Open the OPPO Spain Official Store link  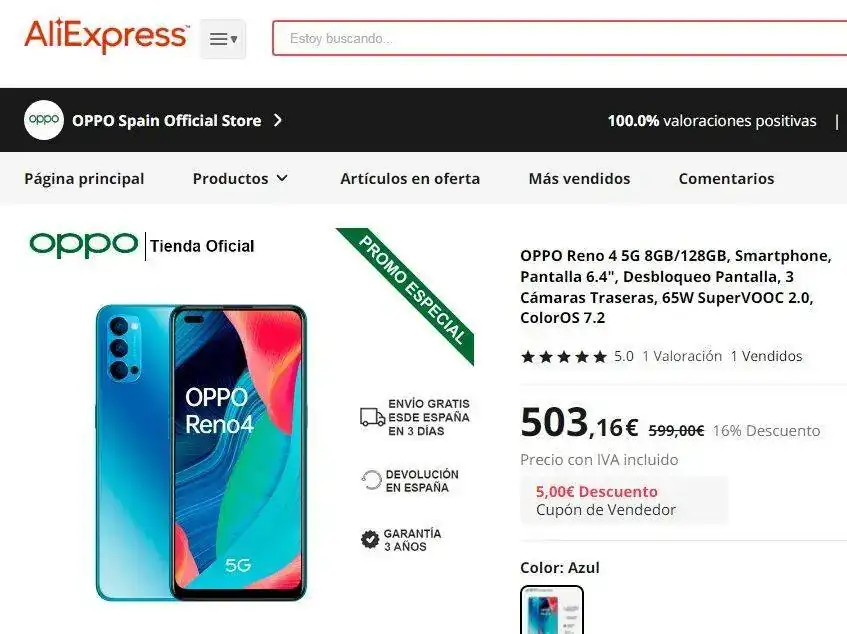[x=166, y=120]
